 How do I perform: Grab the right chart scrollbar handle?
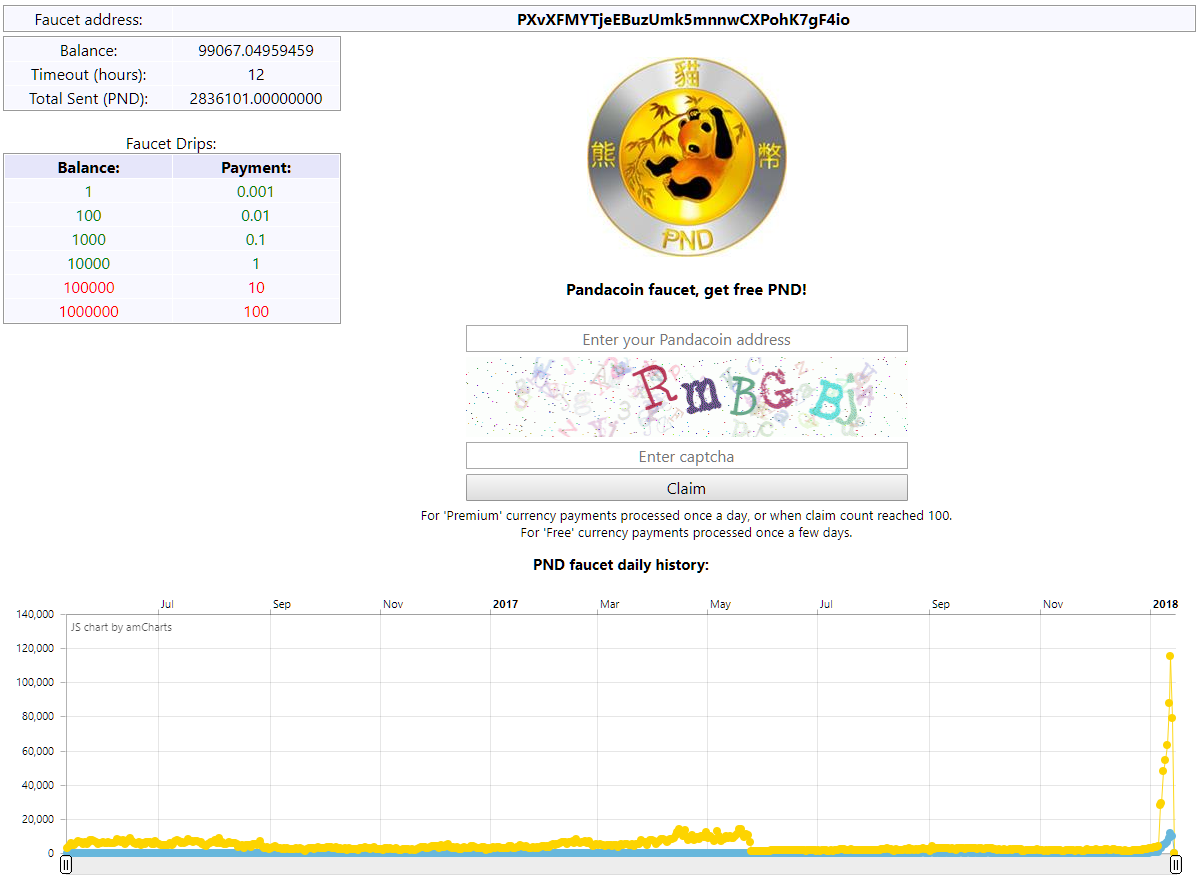point(1176,865)
